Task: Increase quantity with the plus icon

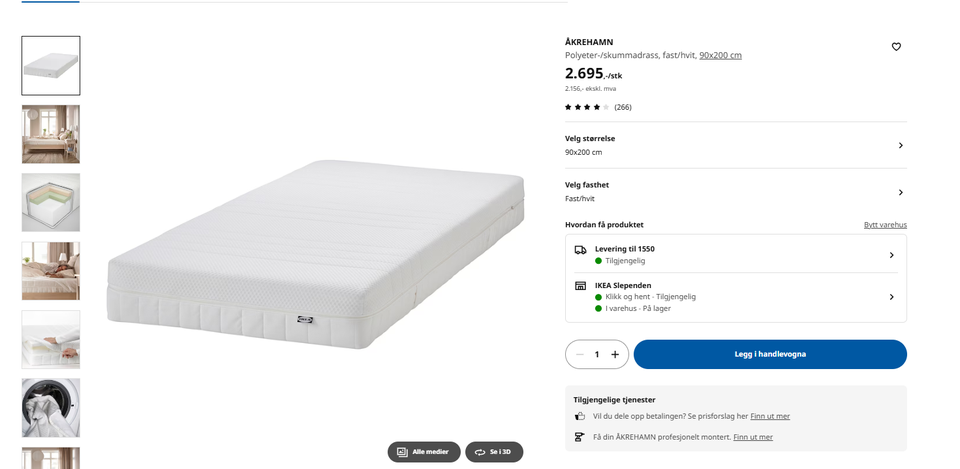Action: [x=615, y=355]
